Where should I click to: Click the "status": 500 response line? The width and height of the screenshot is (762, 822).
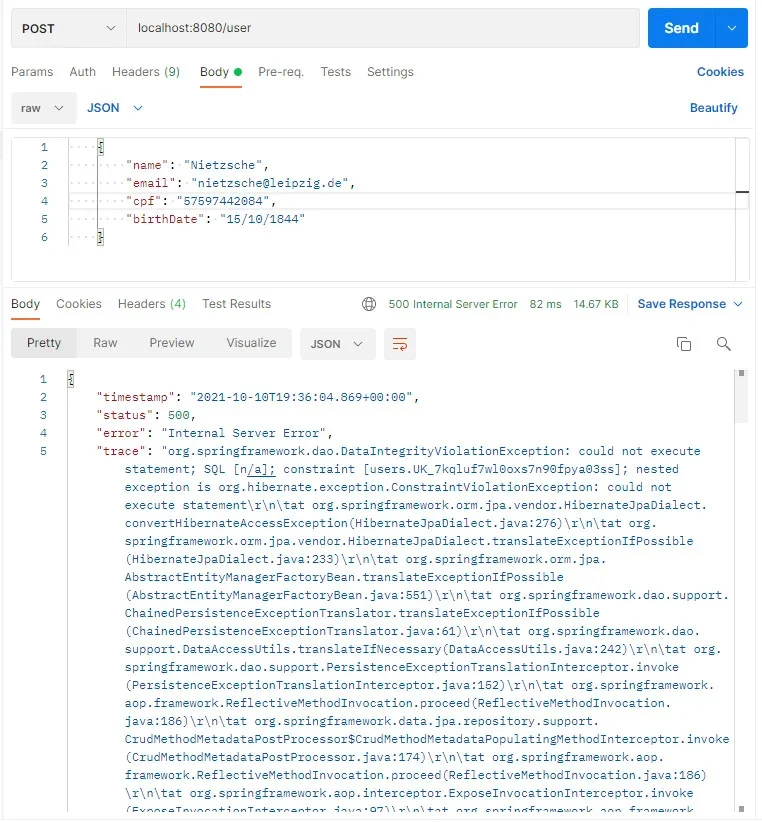pos(146,415)
